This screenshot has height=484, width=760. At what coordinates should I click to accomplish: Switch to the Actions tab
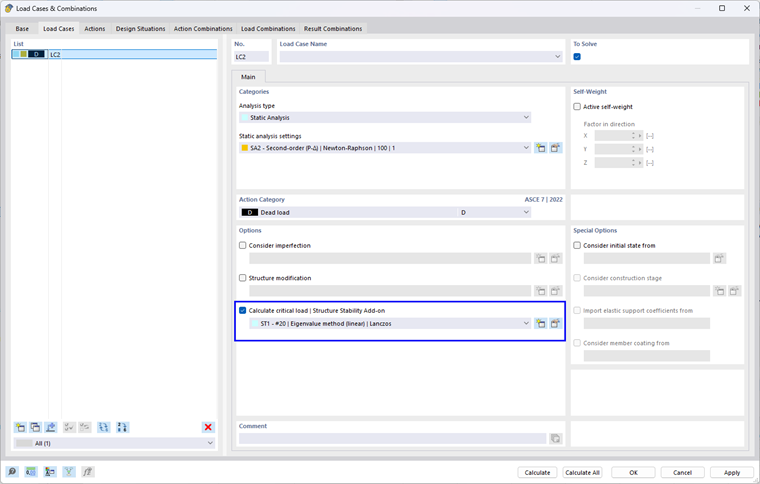(95, 29)
